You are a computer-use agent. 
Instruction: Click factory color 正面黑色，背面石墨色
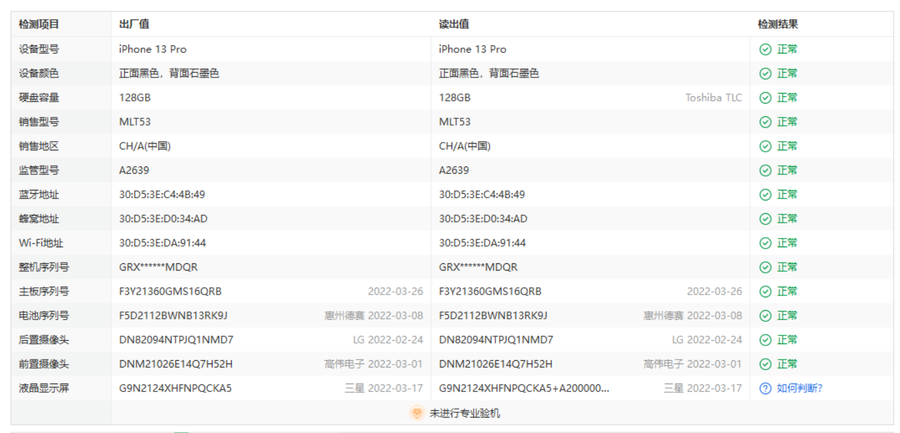click(169, 74)
